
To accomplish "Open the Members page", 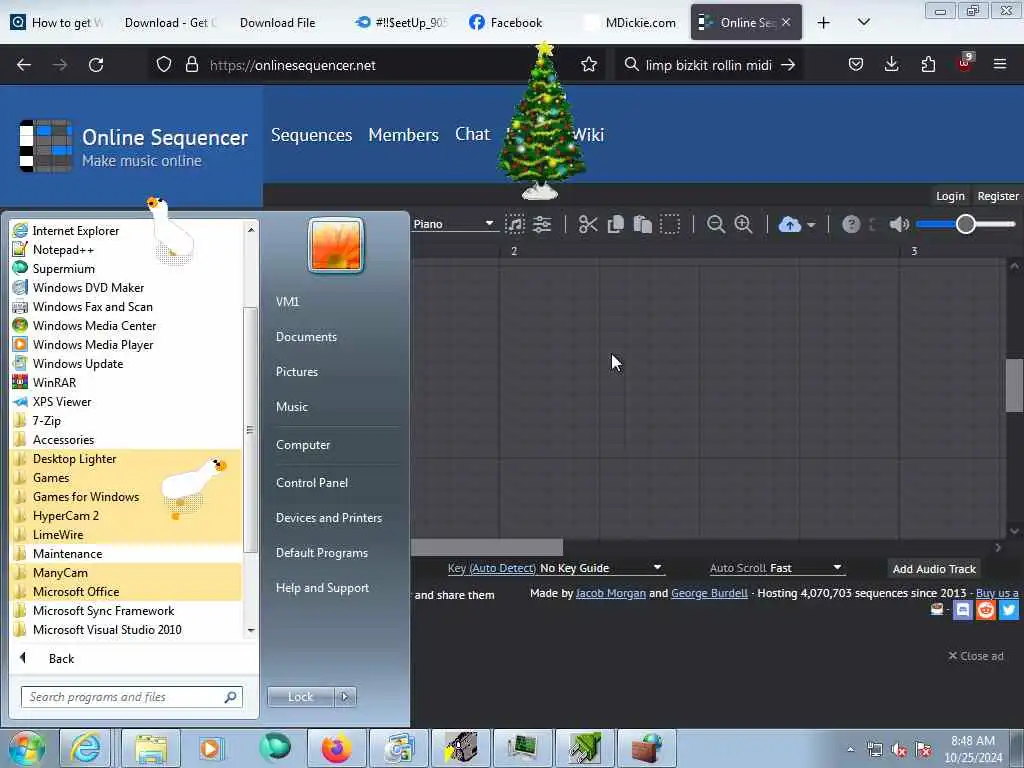I will (x=404, y=135).
